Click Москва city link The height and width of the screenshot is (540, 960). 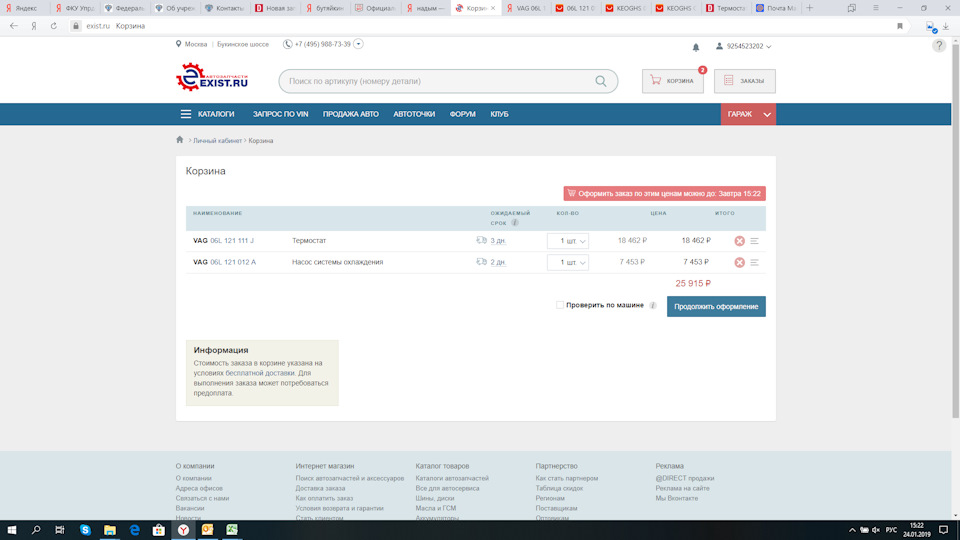(x=196, y=44)
